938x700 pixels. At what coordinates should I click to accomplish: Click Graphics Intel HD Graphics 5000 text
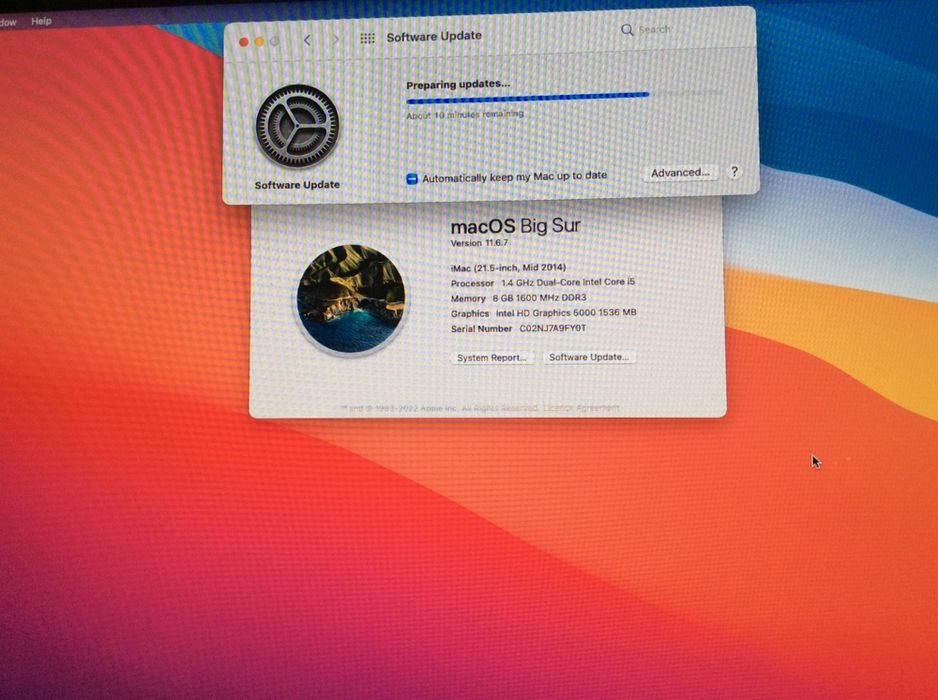tap(543, 313)
